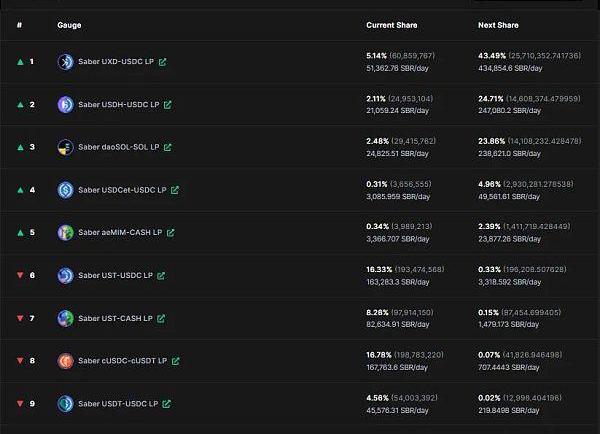Screen dimensions: 600x434
Task: Open external link for Saber UST-CASH LP
Action: (161, 318)
